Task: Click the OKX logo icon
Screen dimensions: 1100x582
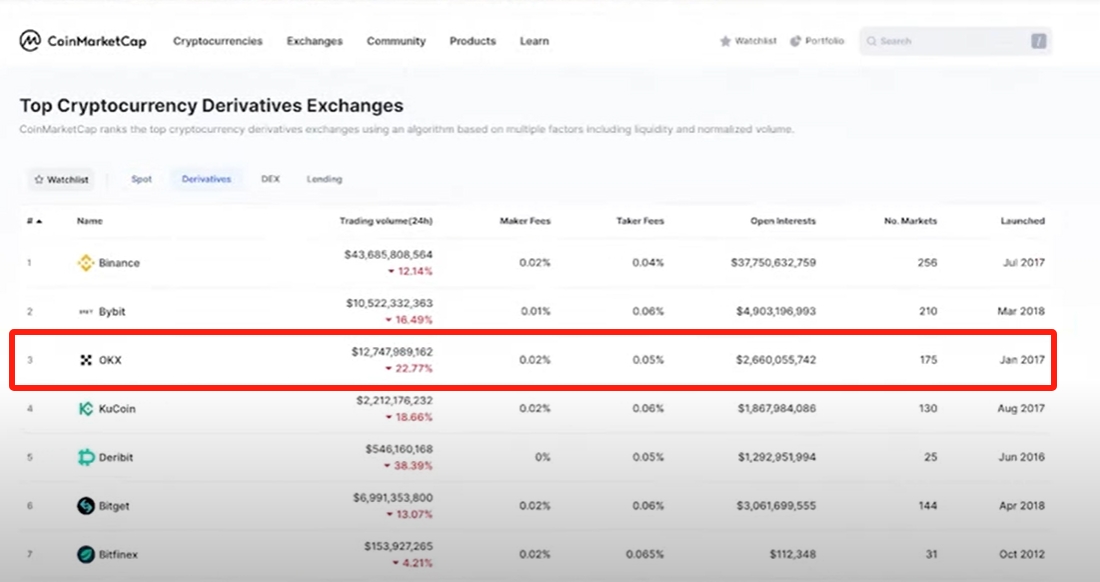Action: pos(86,360)
